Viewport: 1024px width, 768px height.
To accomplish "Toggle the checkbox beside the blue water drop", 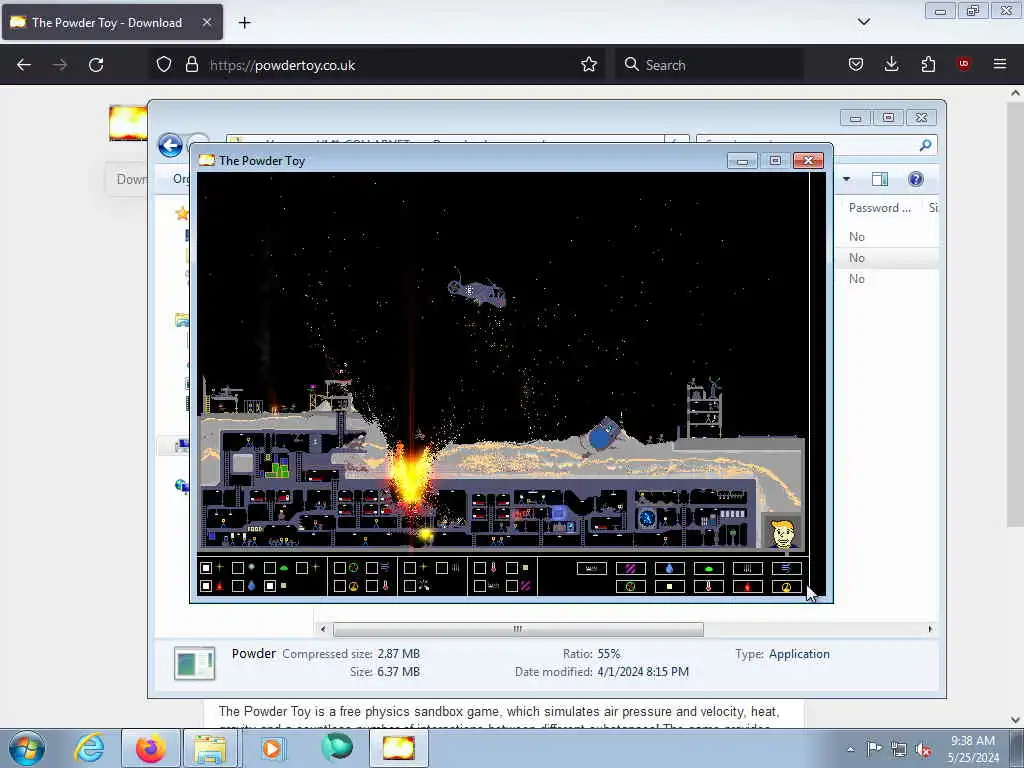I will click(238, 586).
